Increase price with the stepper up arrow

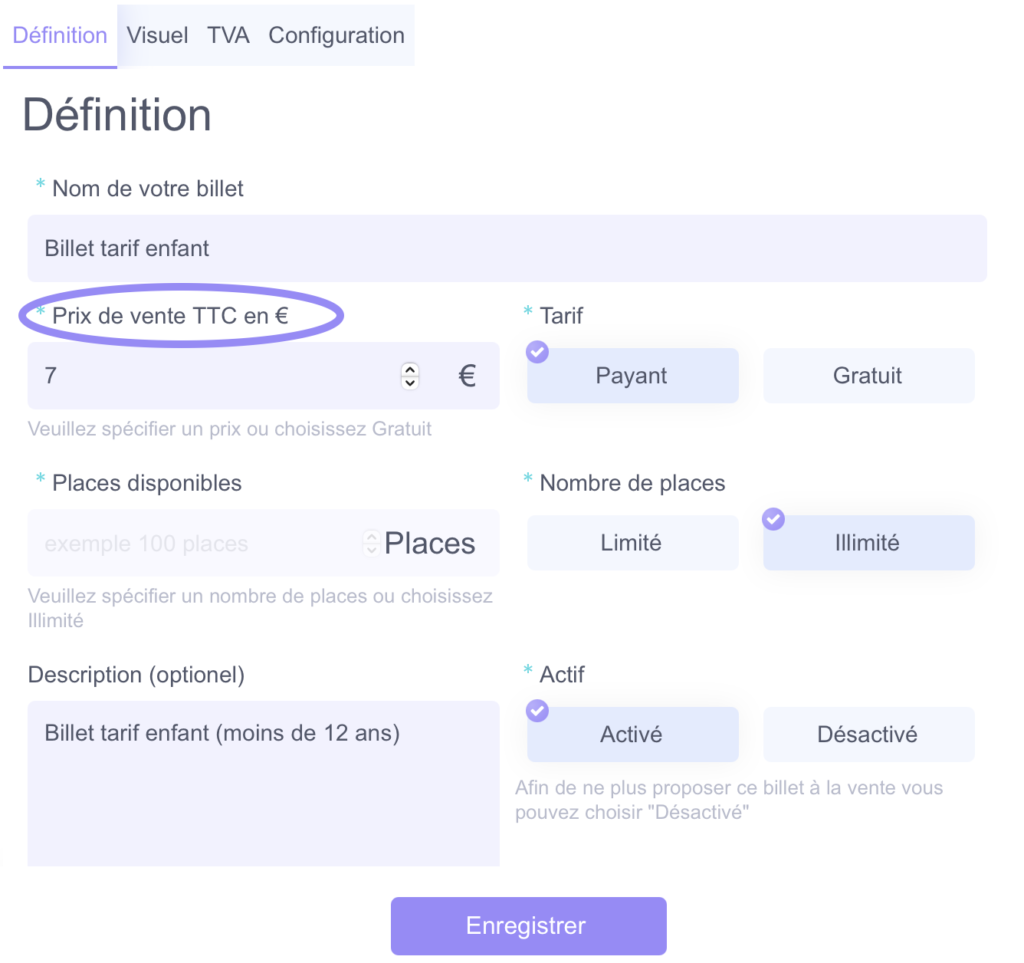[x=410, y=370]
